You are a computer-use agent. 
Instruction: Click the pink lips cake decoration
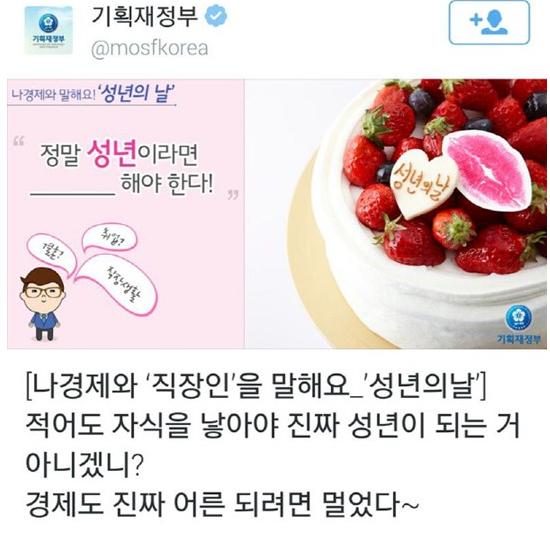[487, 171]
